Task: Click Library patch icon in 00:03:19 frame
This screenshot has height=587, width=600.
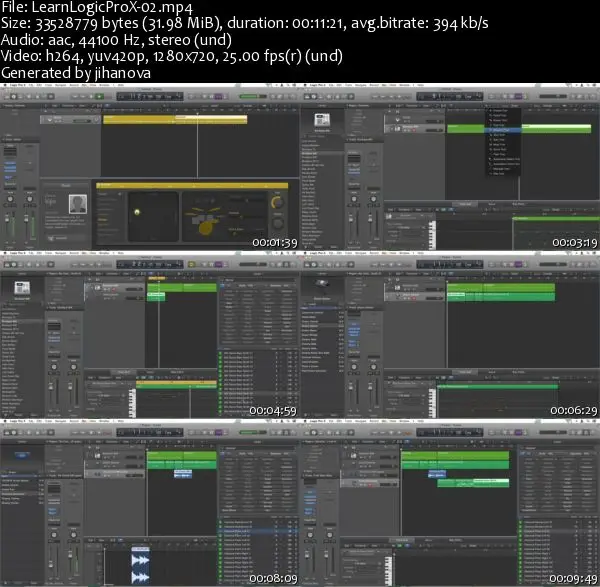Action: tap(322, 120)
